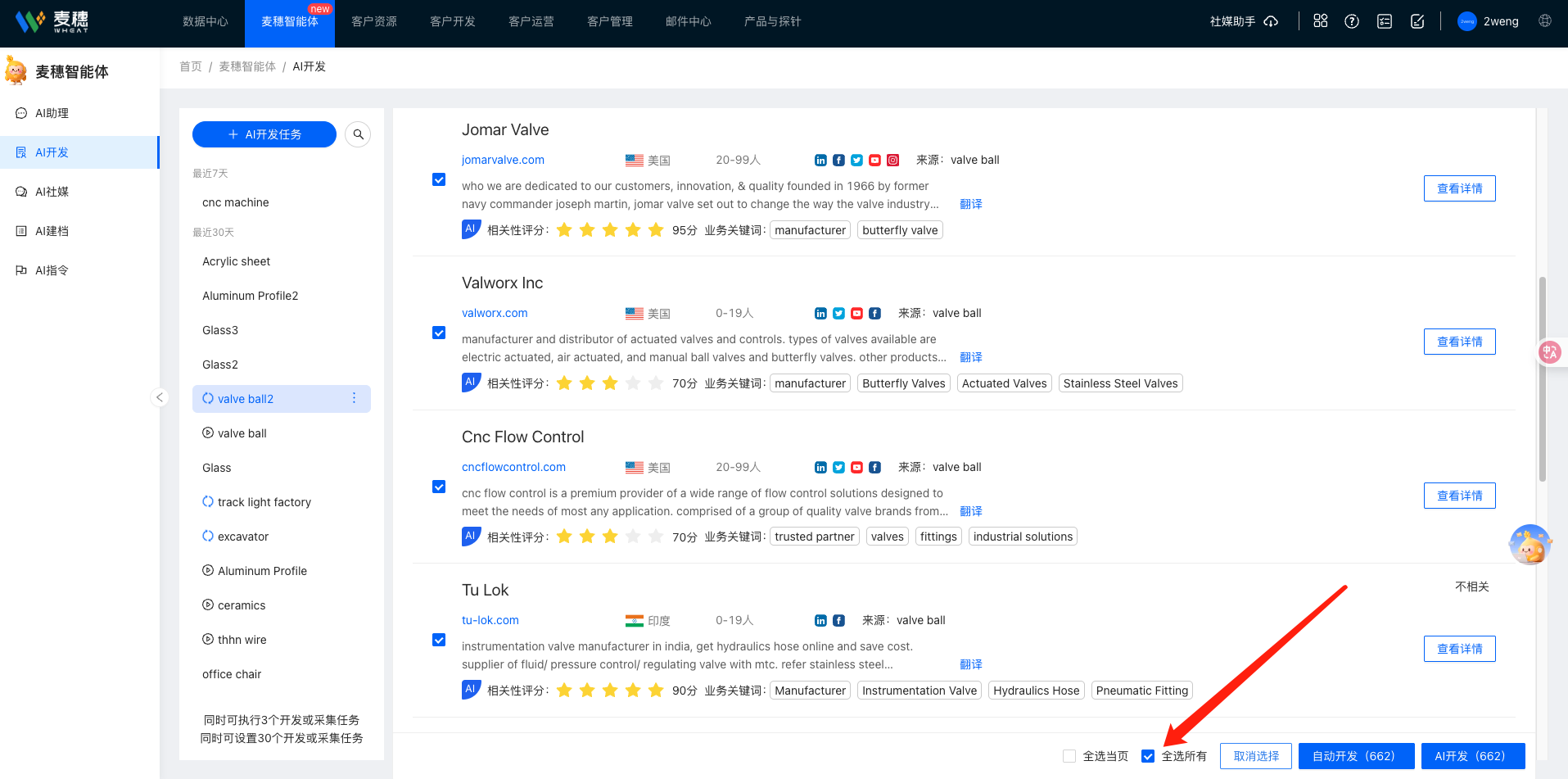Click 查看详情 for Jomar Valve

[1459, 188]
